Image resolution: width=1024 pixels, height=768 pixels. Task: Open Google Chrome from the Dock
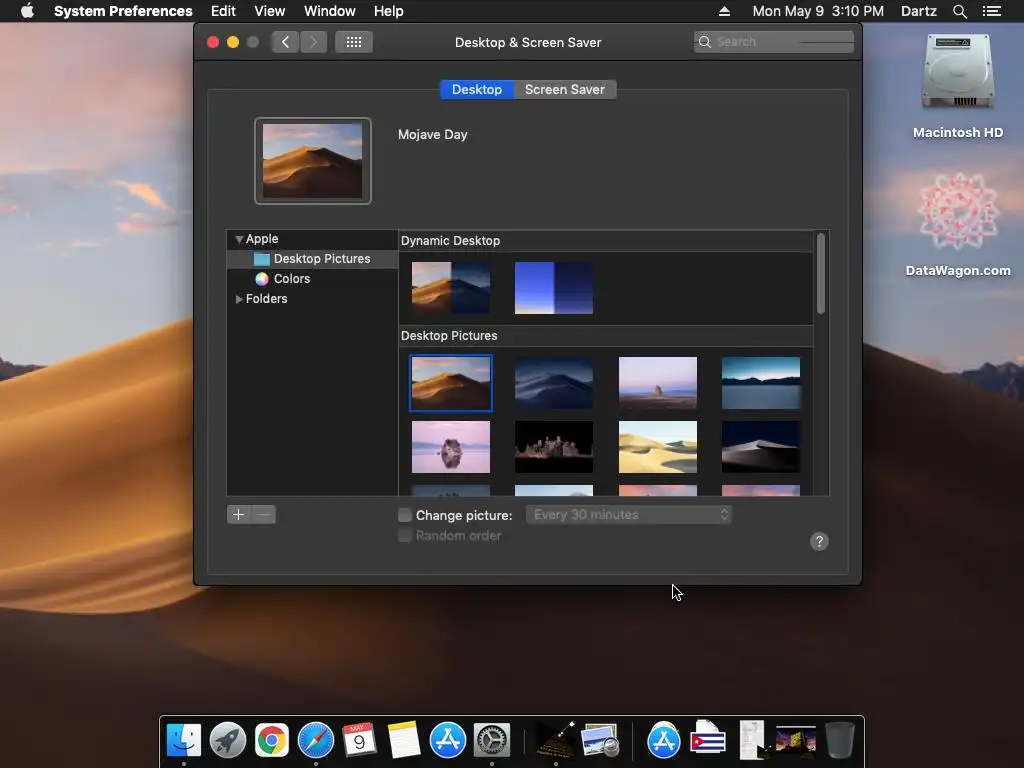click(272, 740)
